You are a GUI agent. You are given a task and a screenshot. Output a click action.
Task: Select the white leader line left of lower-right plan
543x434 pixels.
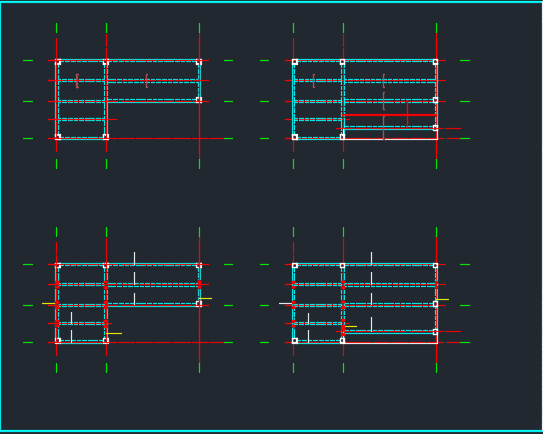[286, 303]
